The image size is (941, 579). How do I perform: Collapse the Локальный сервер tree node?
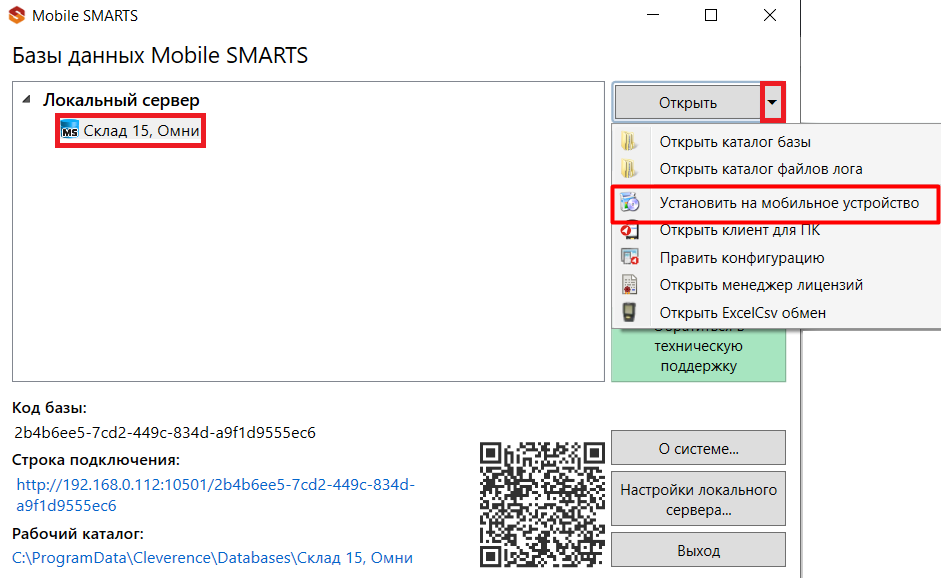coord(26,100)
